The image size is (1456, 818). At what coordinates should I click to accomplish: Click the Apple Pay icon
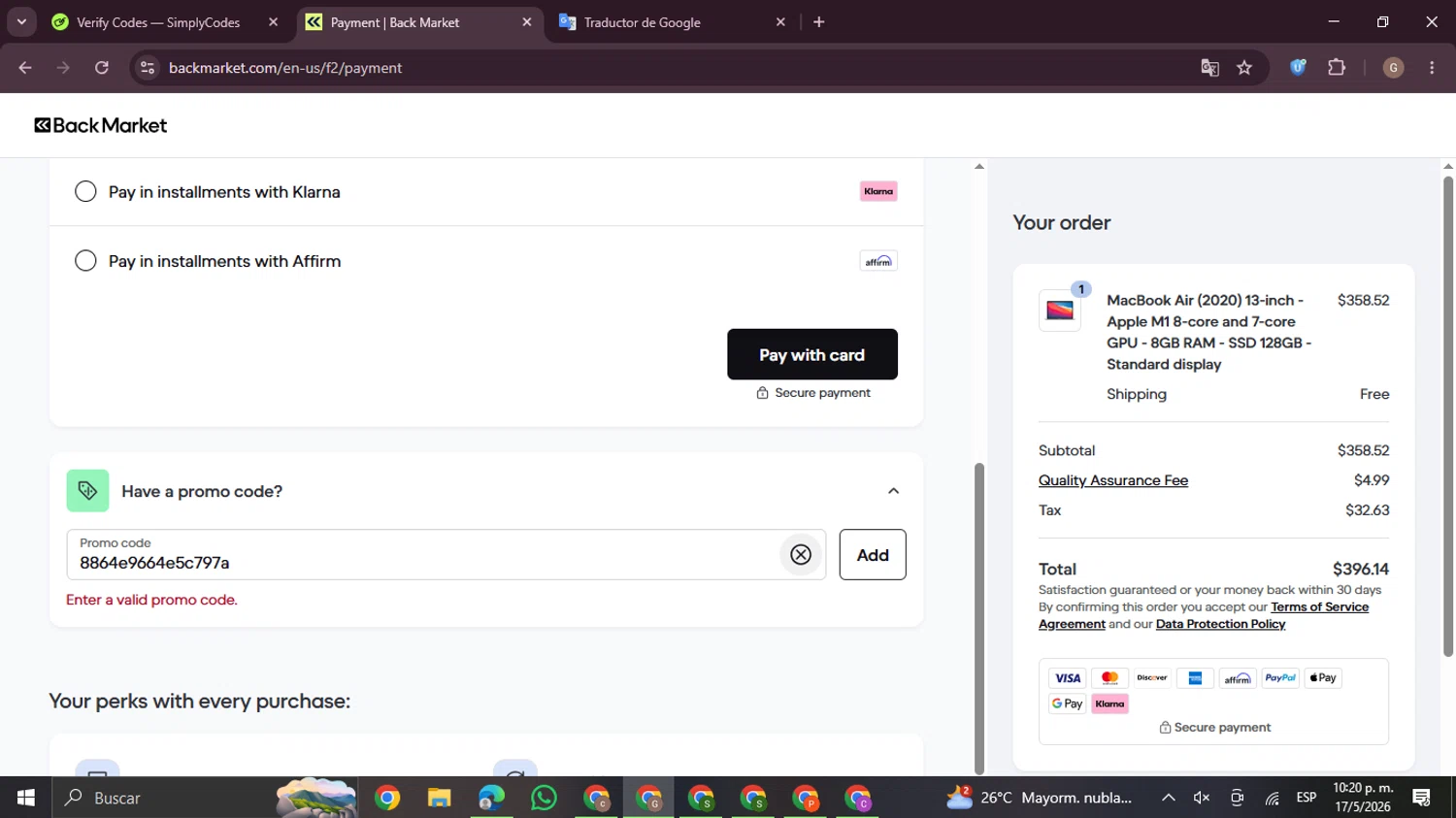pos(1323,678)
